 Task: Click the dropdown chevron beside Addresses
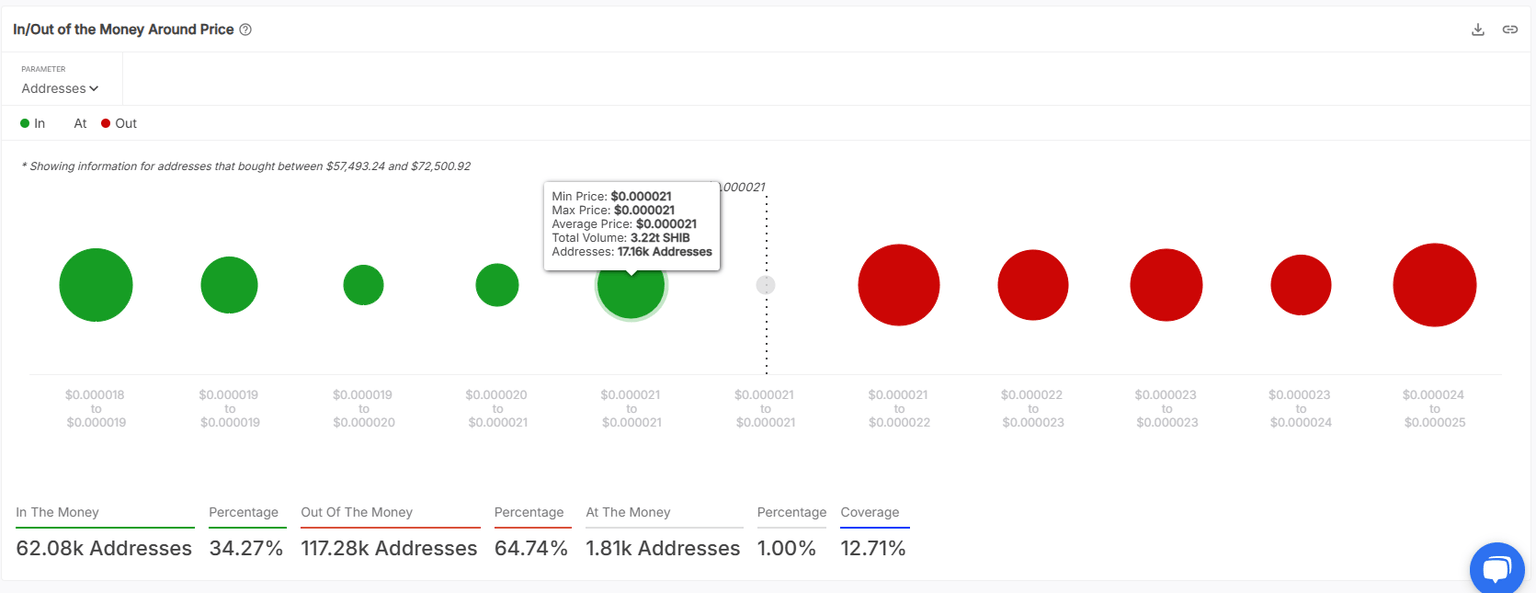94,88
